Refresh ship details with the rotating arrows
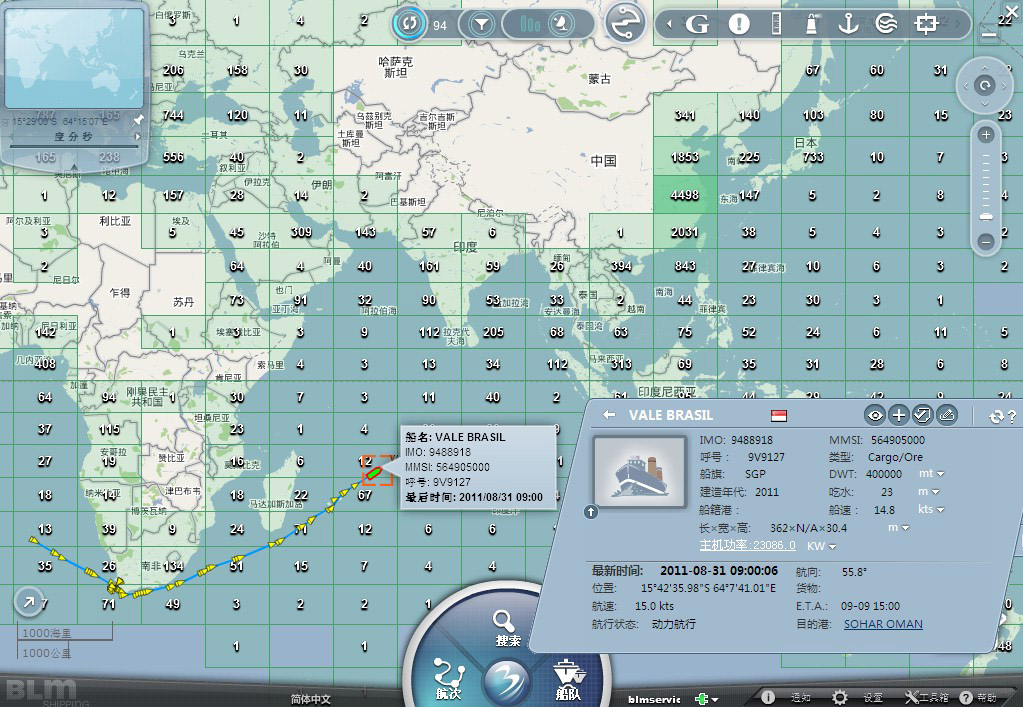1023x707 pixels. 996,416
